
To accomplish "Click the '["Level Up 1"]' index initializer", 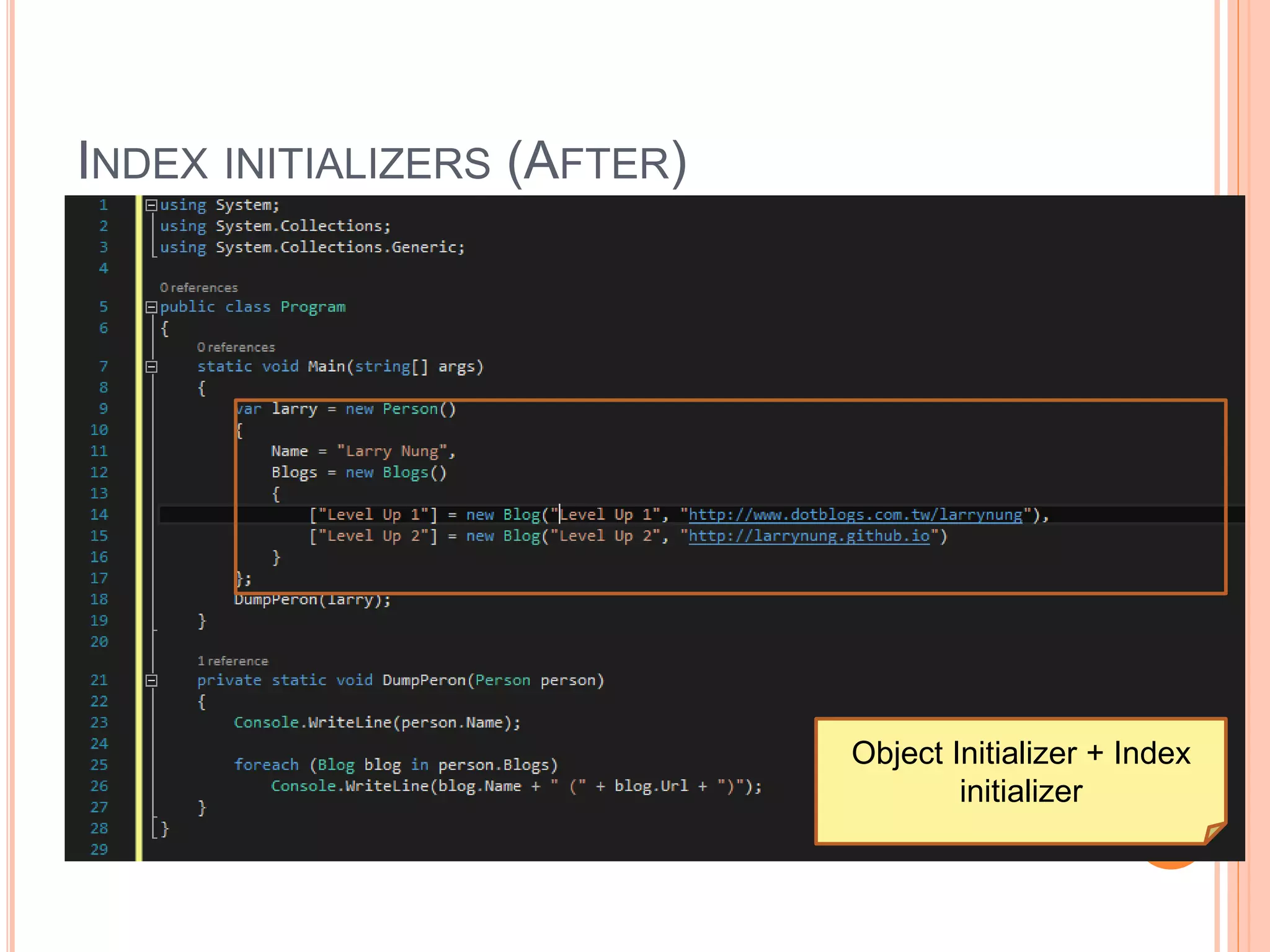I will pos(374,515).
